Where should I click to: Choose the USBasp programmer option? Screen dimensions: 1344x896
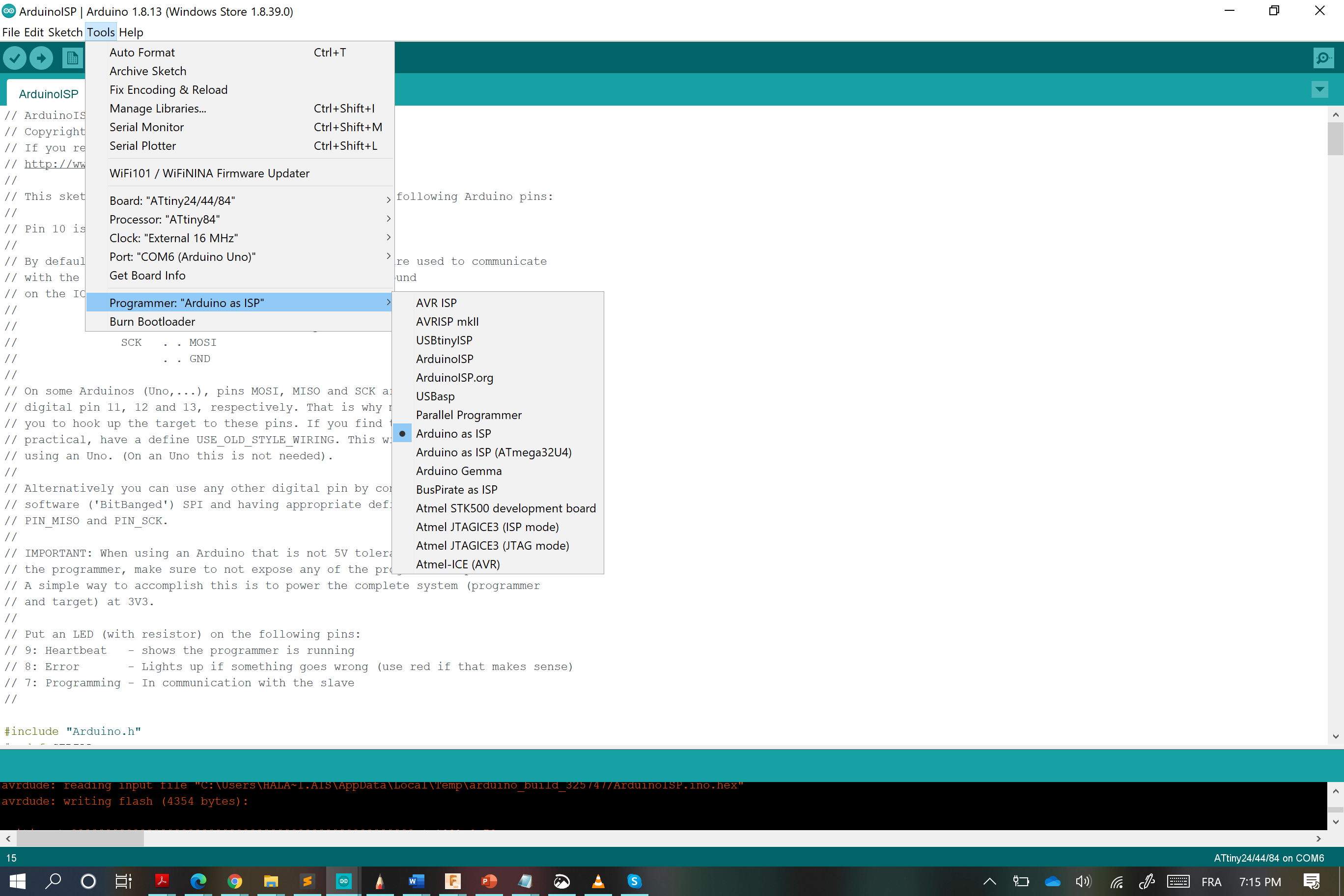coord(435,396)
